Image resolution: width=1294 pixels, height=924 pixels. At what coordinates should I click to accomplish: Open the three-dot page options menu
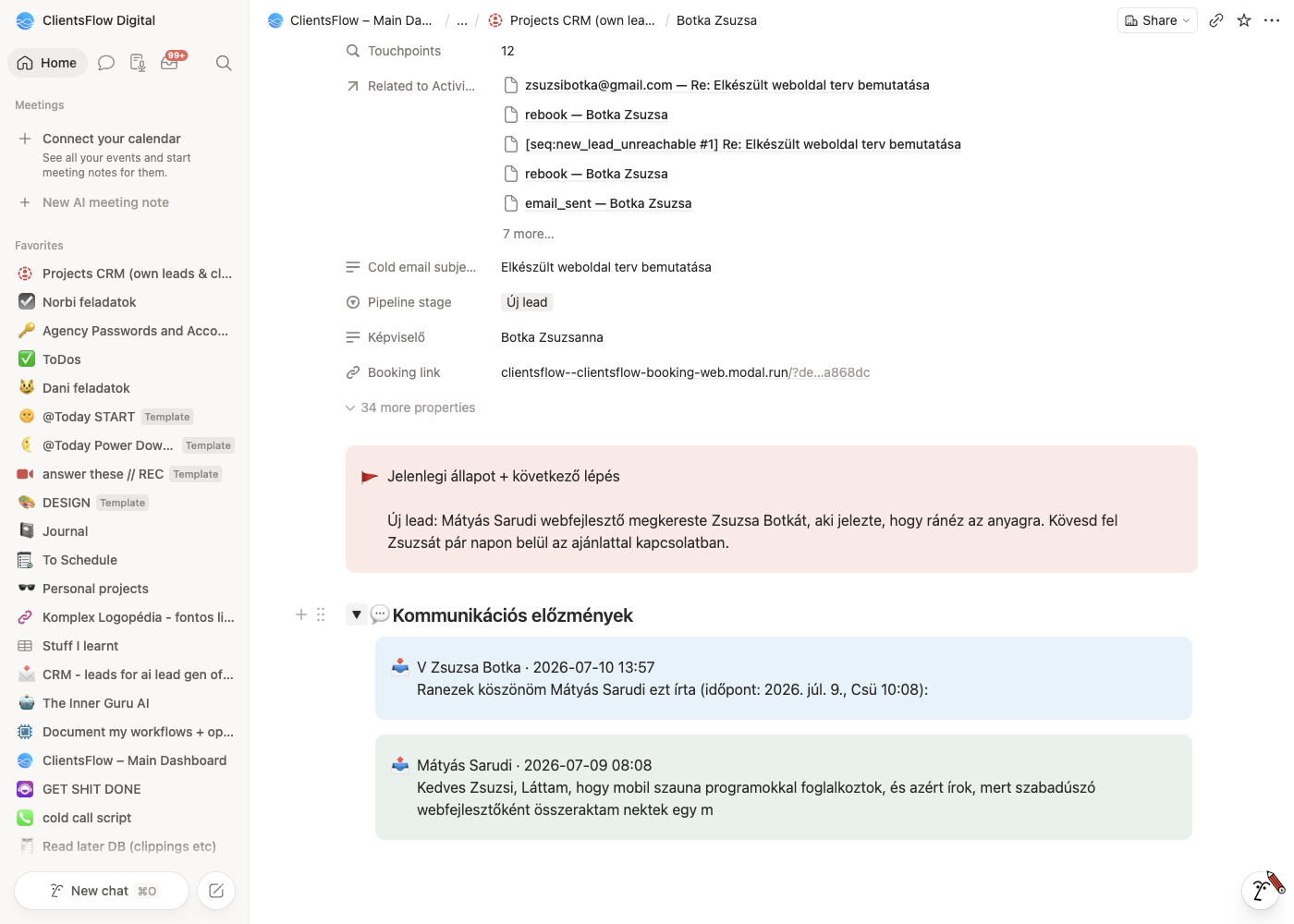1272,20
